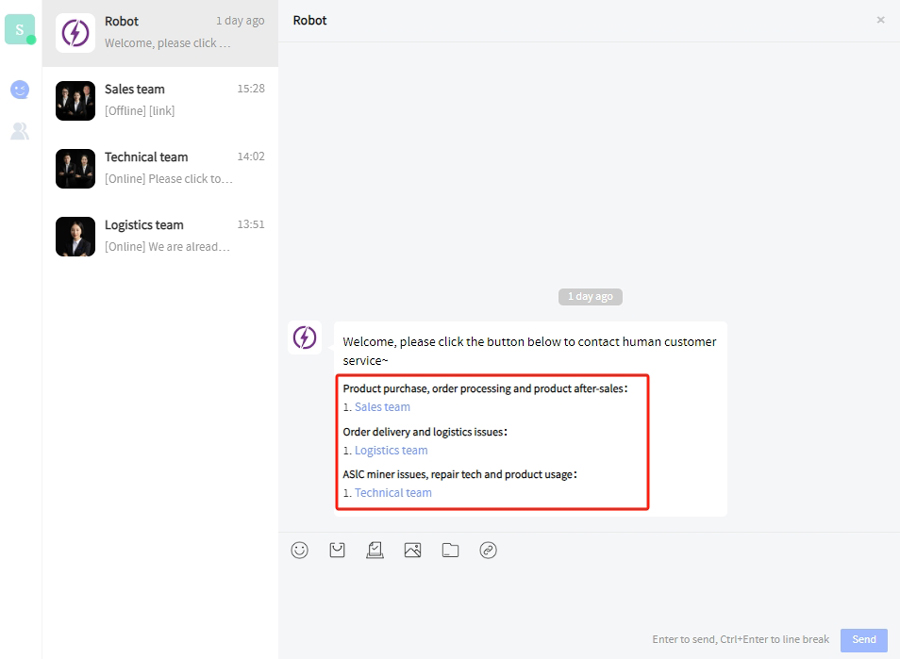The height and width of the screenshot is (659, 900).
Task: Follow the Logistics team link in message
Action: (391, 450)
